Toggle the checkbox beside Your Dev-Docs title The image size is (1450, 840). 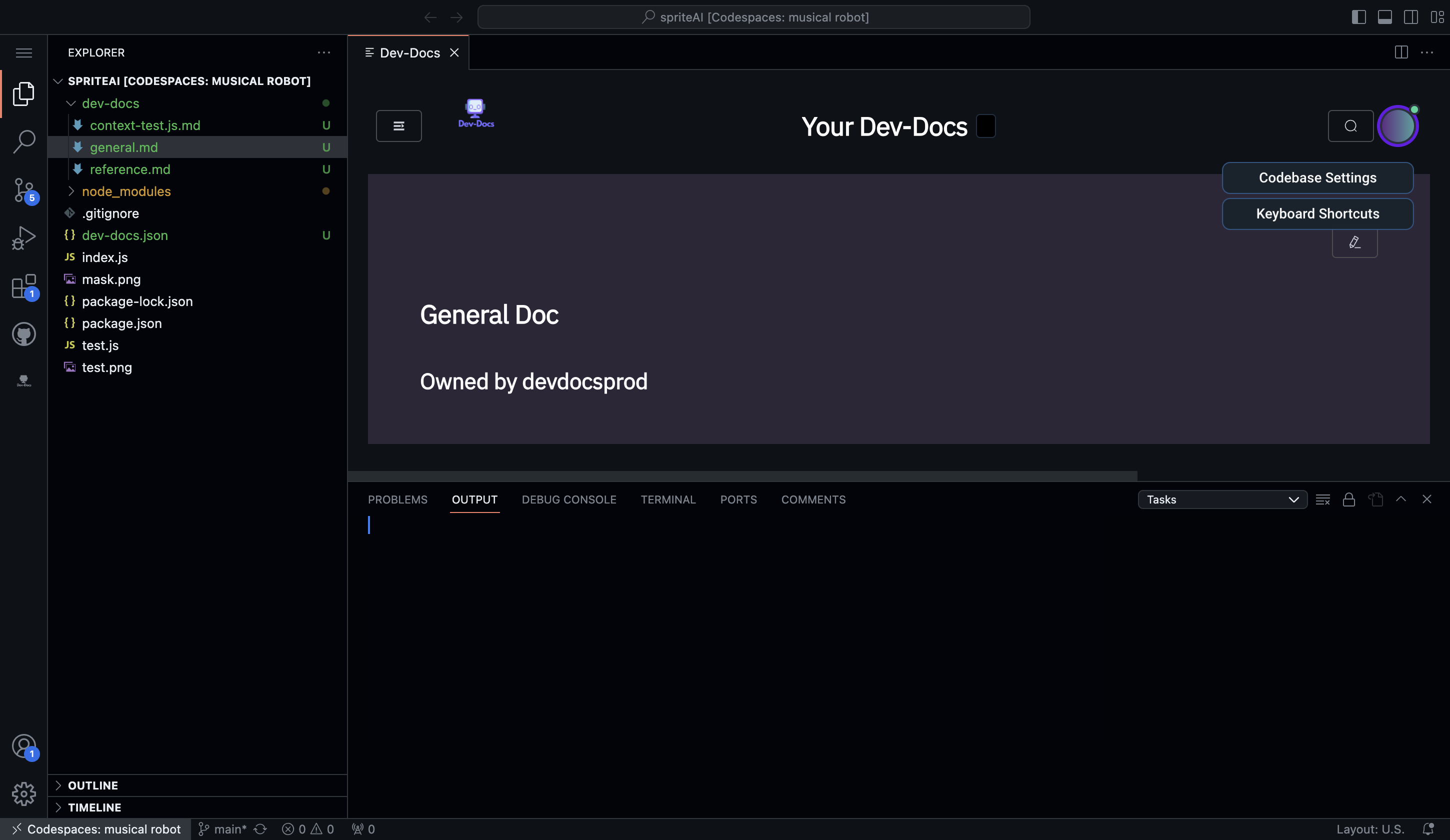(x=985, y=126)
